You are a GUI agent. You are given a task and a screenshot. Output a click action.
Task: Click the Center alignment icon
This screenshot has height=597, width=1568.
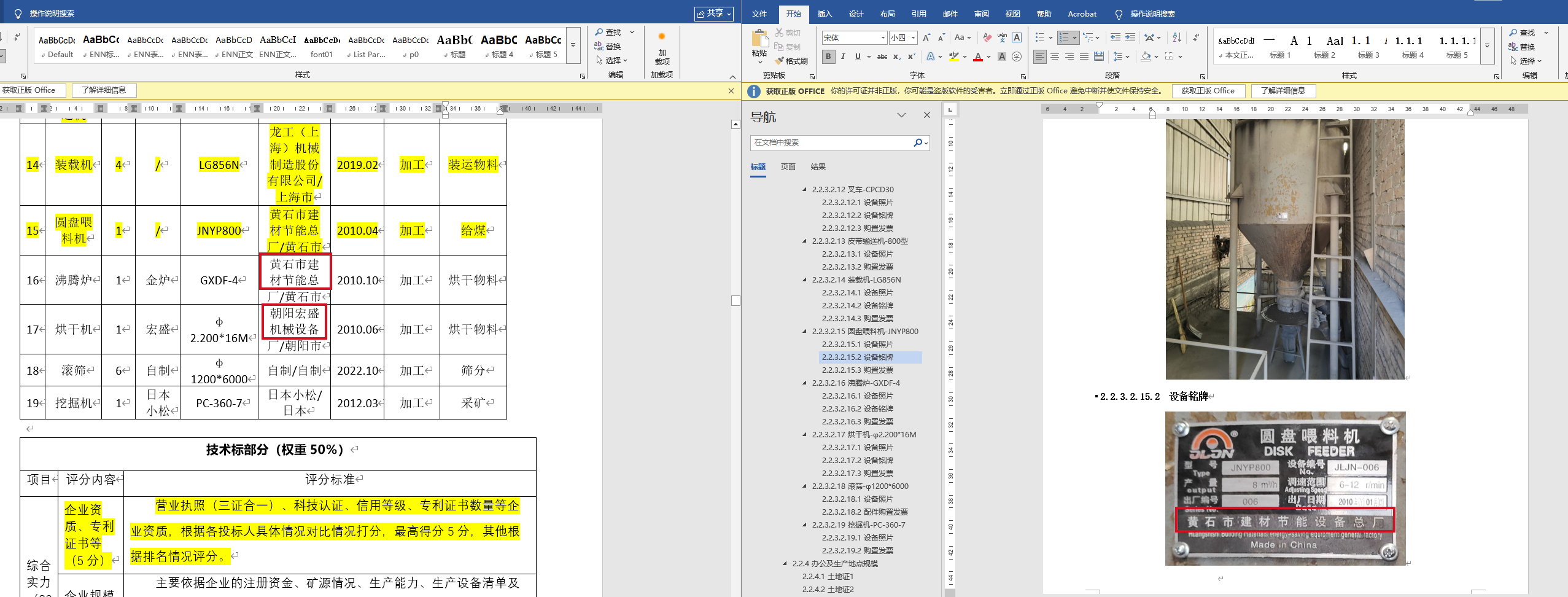click(x=1054, y=57)
